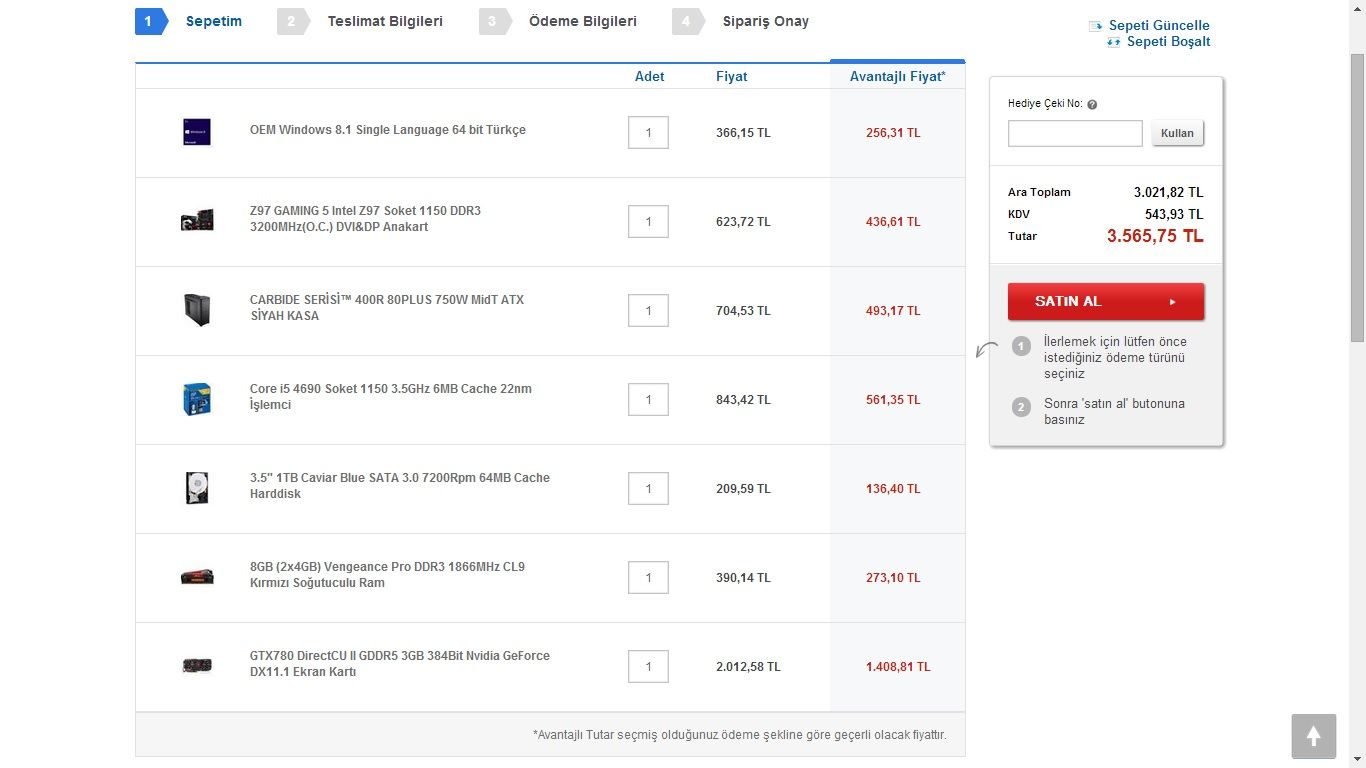Apply gift code with Kullan button
This screenshot has height=768, width=1366.
1177,133
